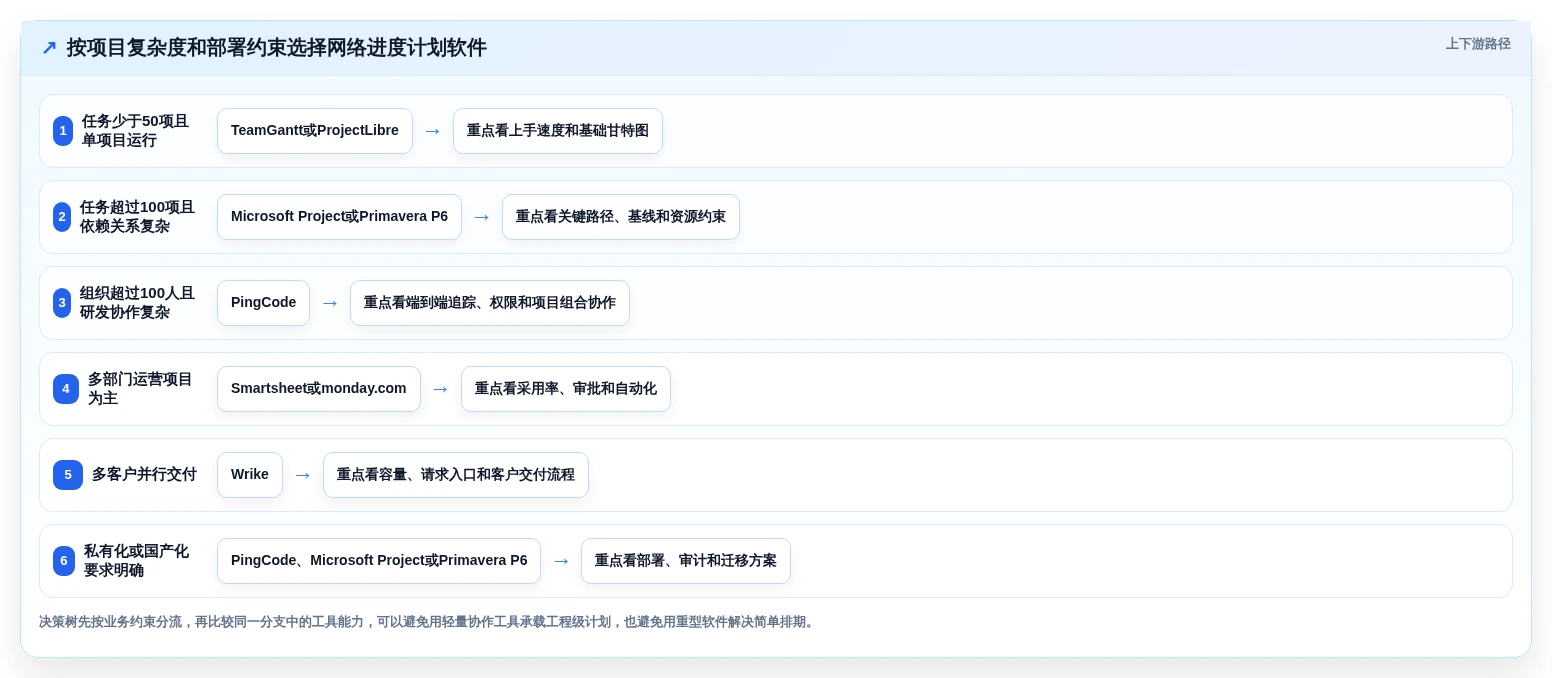Click condition 任务少于50项且单项目运行
This screenshot has width=1552, height=678.
pyautogui.click(x=135, y=131)
